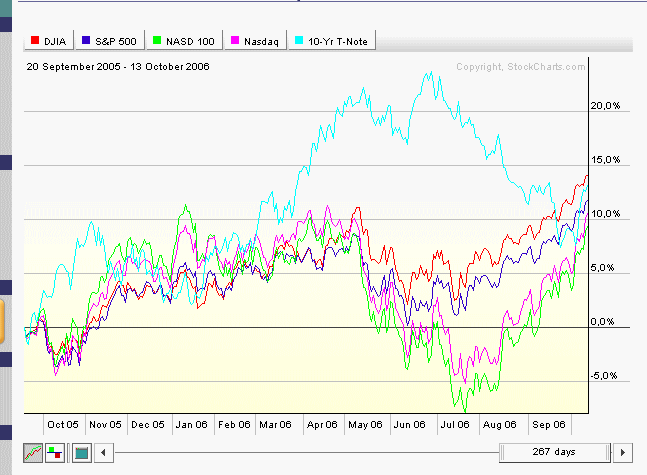The image size is (647, 475).
Task: Click the date range slider track
Action: click(x=307, y=453)
